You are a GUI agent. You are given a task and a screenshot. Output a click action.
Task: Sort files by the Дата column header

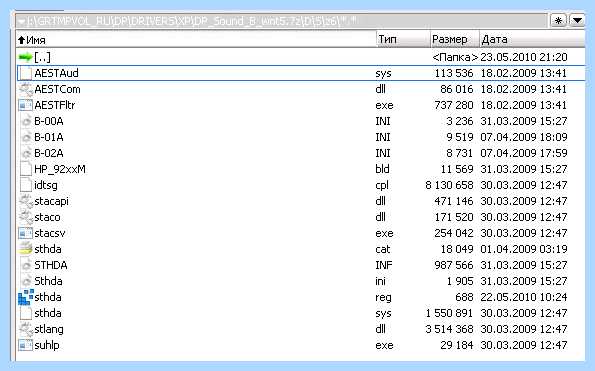532,39
